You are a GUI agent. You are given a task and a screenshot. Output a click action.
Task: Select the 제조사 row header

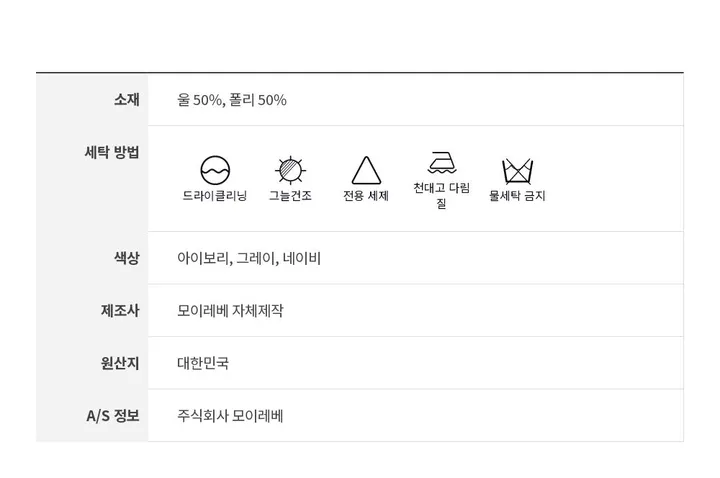click(x=120, y=310)
